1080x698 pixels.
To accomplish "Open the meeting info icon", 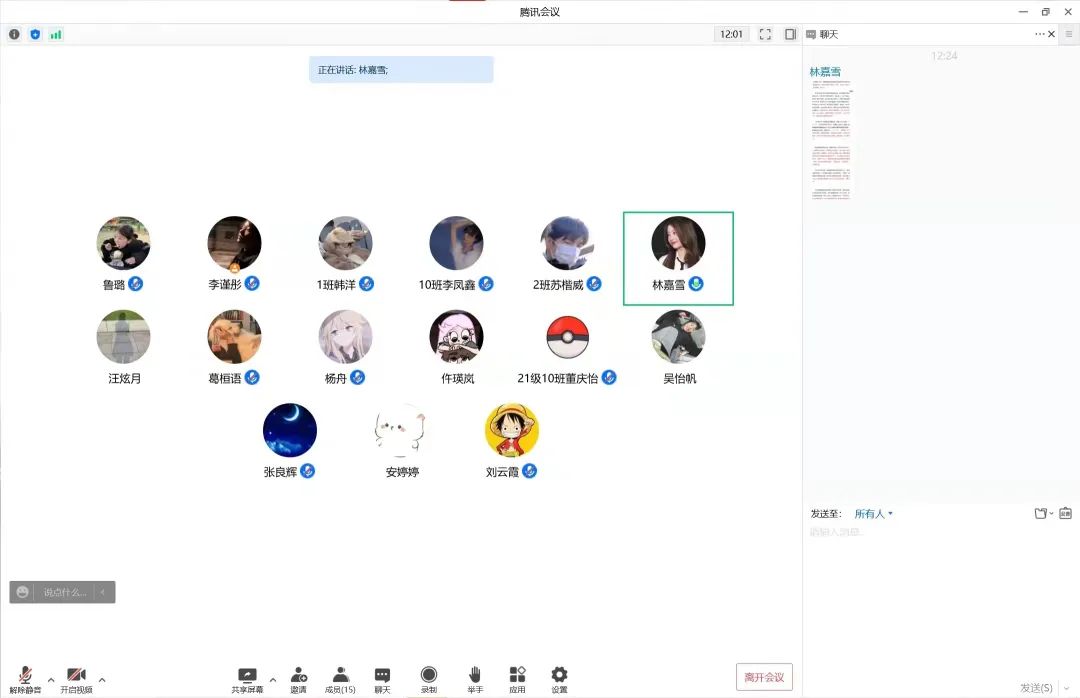I will (14, 34).
